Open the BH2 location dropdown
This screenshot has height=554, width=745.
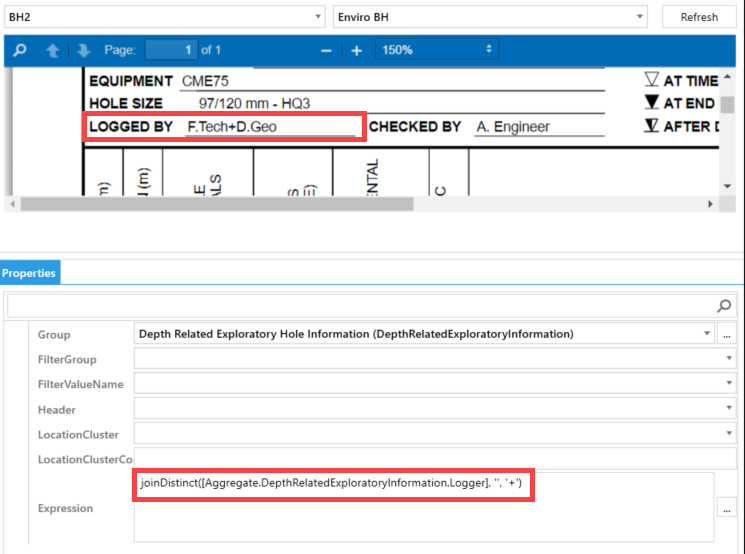pos(164,17)
